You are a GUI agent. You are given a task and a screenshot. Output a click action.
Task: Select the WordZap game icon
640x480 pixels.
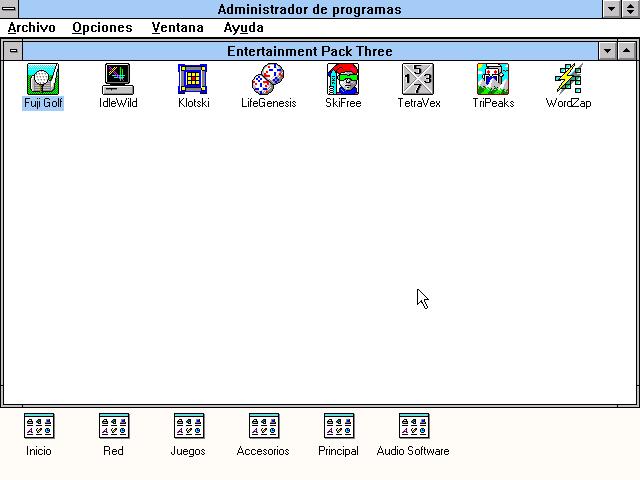pos(568,79)
